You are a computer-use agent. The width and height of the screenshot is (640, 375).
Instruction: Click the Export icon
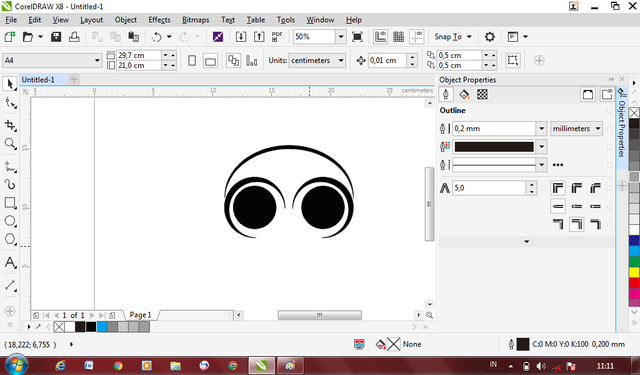click(x=259, y=37)
